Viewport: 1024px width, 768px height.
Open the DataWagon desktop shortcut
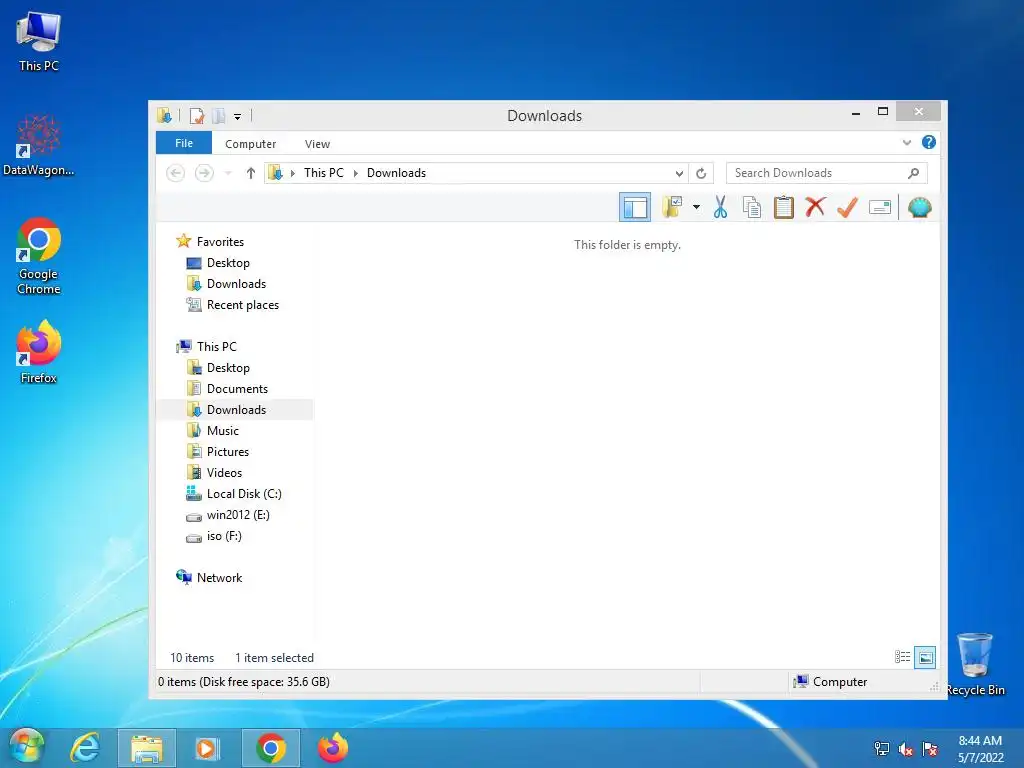pyautogui.click(x=39, y=145)
